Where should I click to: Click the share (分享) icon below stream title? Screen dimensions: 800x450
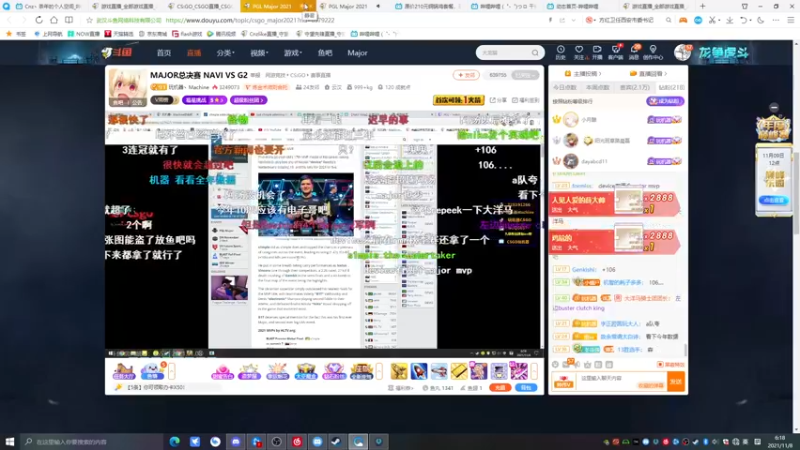498,100
